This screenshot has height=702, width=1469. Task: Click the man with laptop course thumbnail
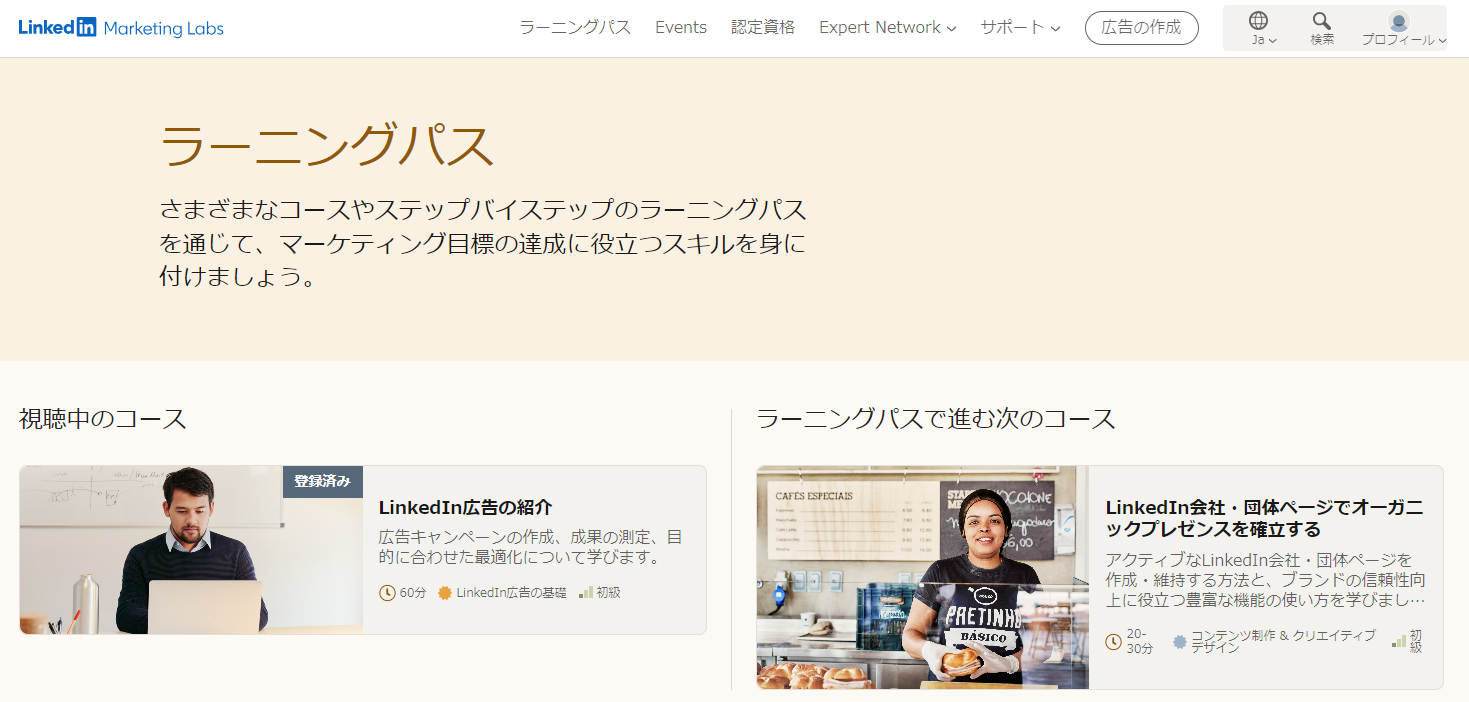[x=191, y=550]
